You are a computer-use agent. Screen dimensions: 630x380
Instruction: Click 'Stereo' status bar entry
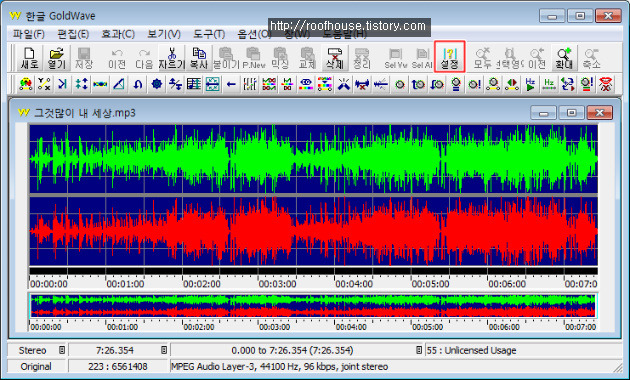[x=33, y=350]
